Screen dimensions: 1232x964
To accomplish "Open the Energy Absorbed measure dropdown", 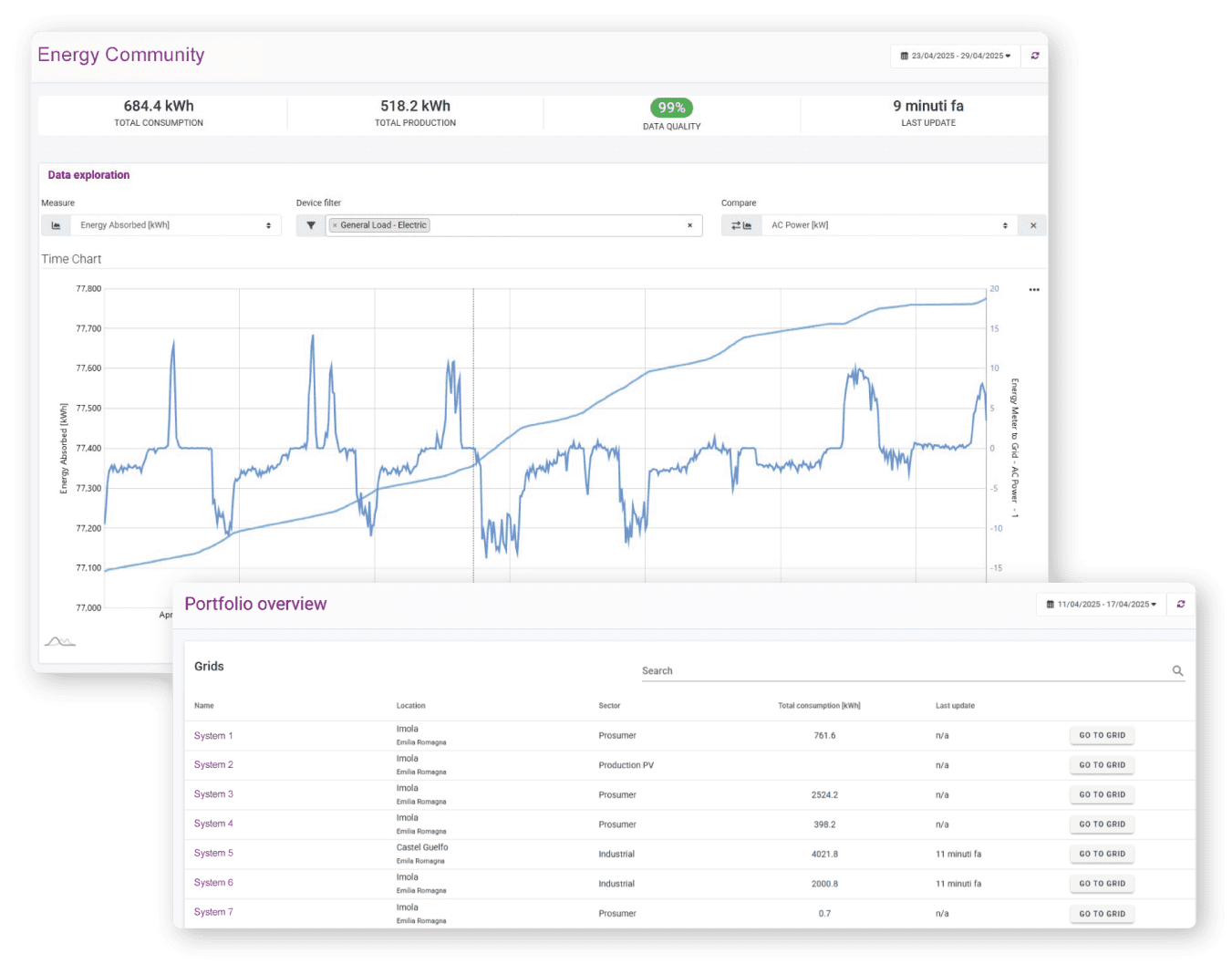I will point(173,225).
